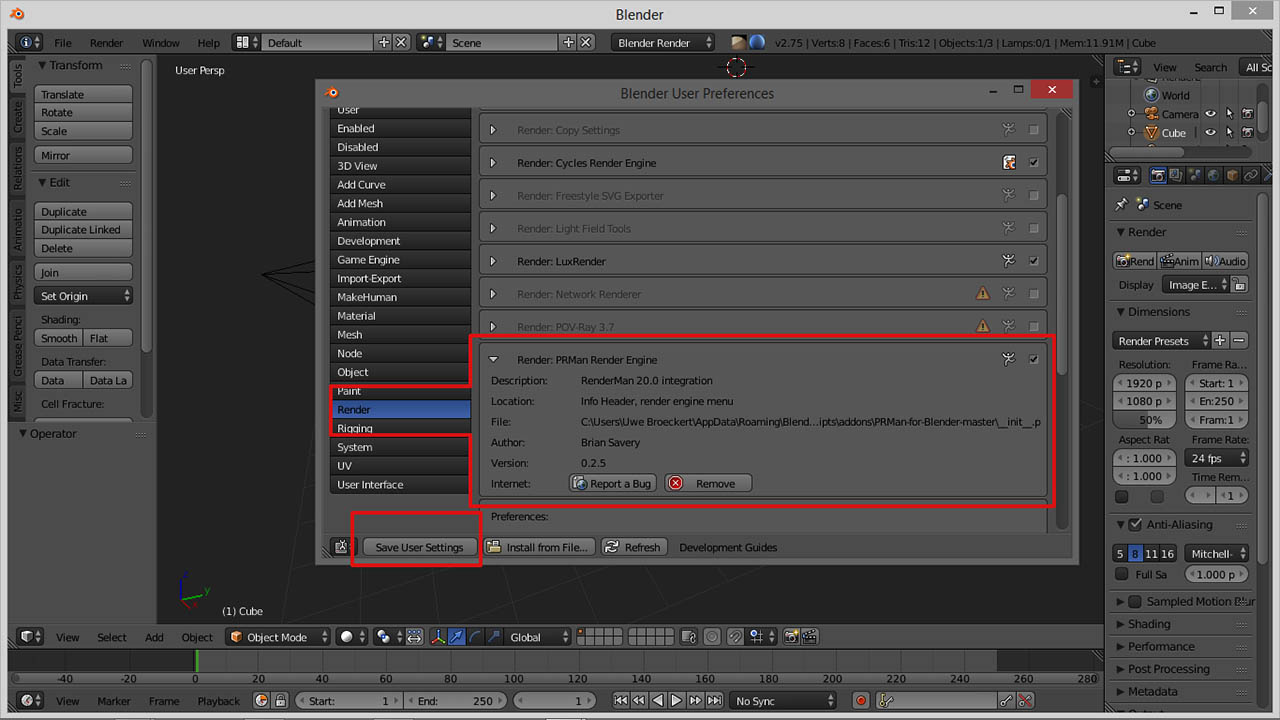Enable Sampled Motion Blur checkbox
Viewport: 1280px width, 720px height.
[1135, 601]
